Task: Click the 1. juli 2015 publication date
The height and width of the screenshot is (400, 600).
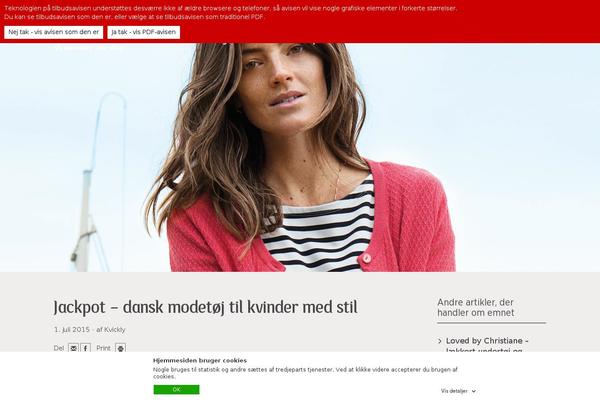Action: click(x=72, y=330)
